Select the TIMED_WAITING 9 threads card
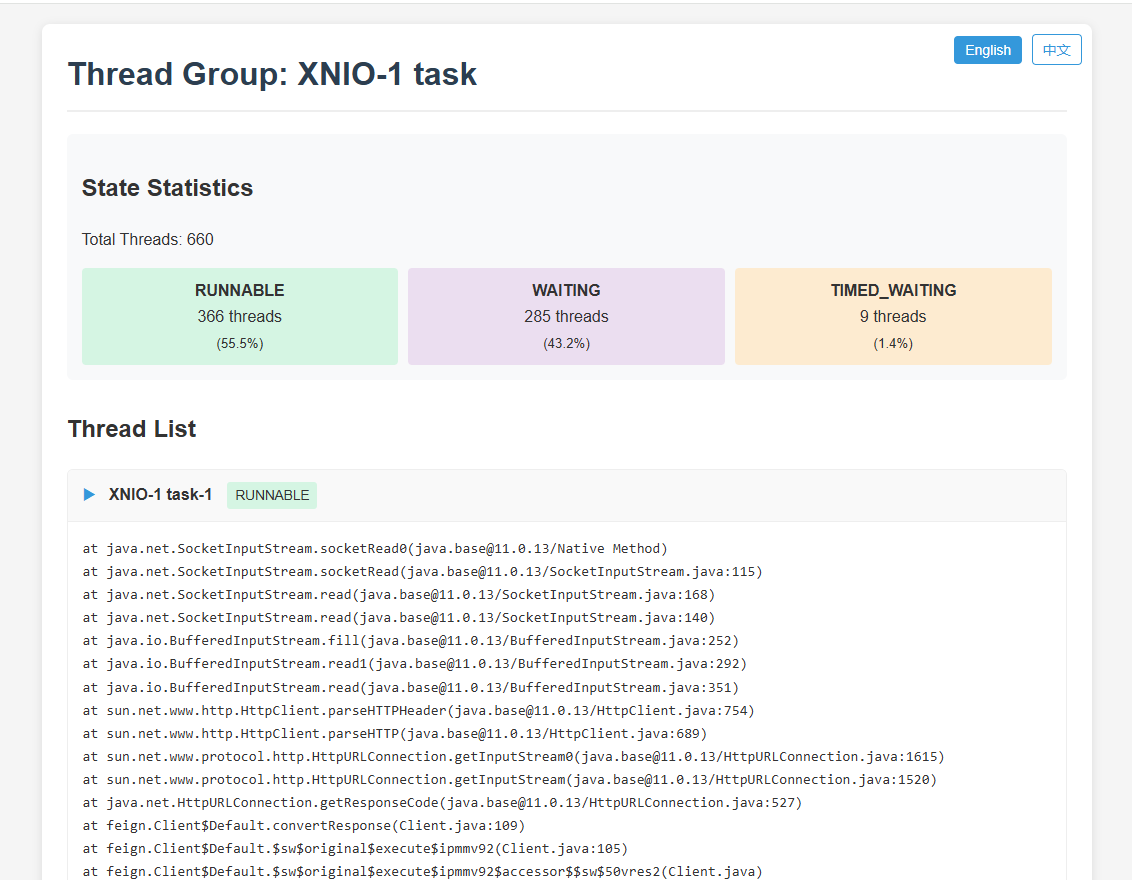Image resolution: width=1132 pixels, height=880 pixels. click(x=893, y=316)
